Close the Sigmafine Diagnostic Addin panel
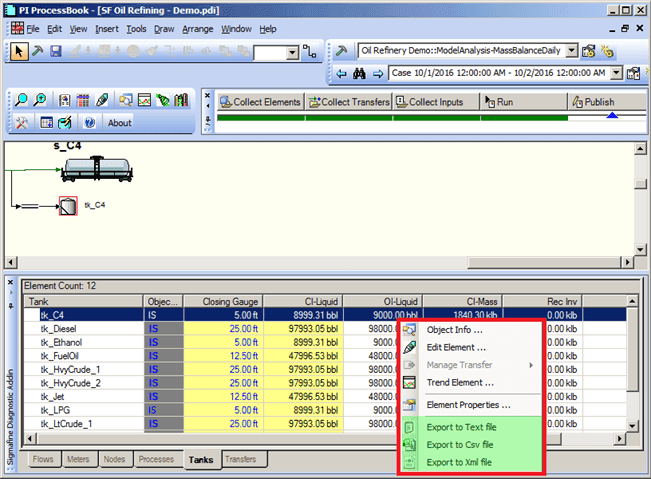 [x=10, y=283]
